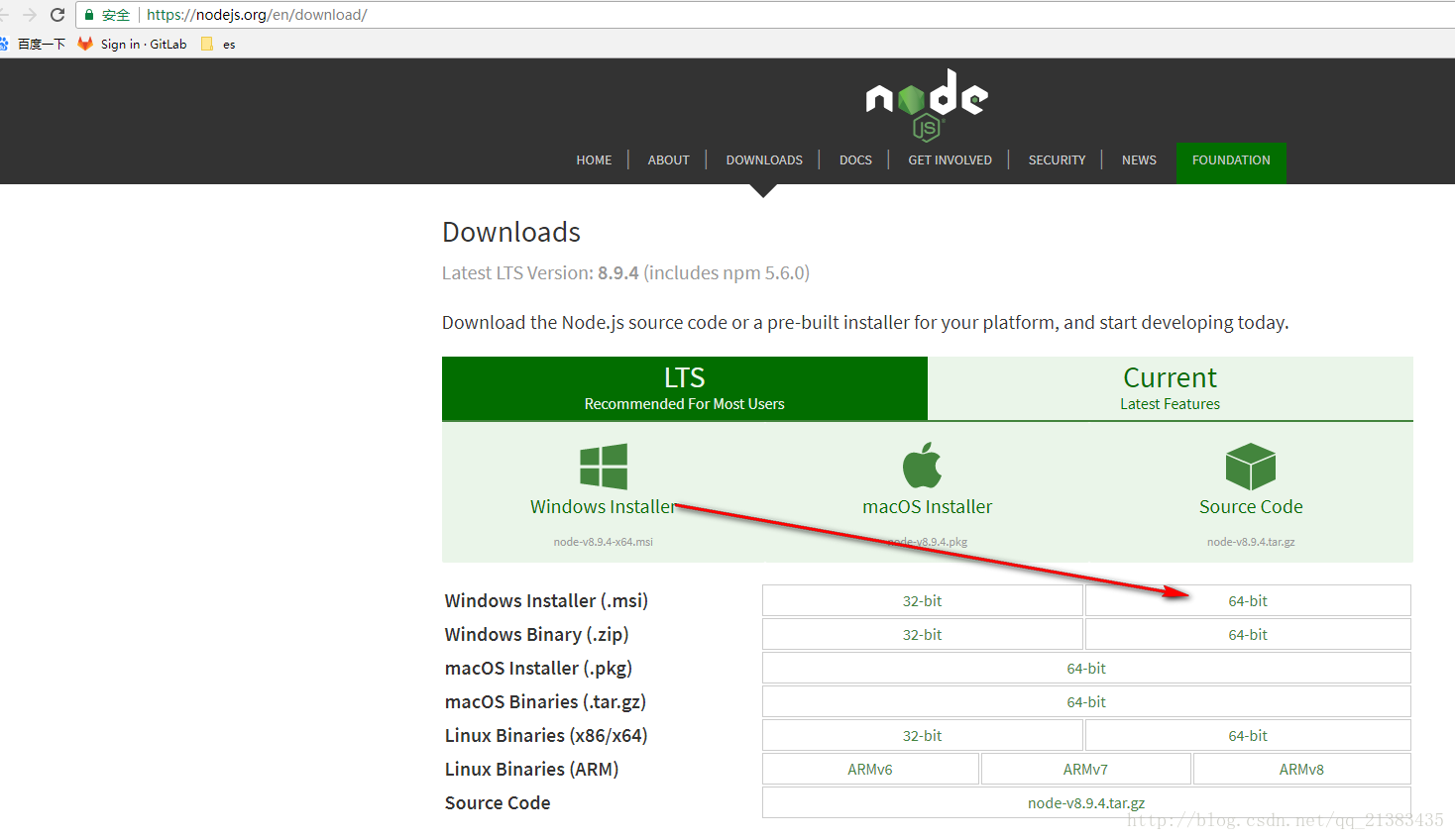Go forward with the browser arrow
Viewport: 1455px width, 840px height.
tap(30, 15)
